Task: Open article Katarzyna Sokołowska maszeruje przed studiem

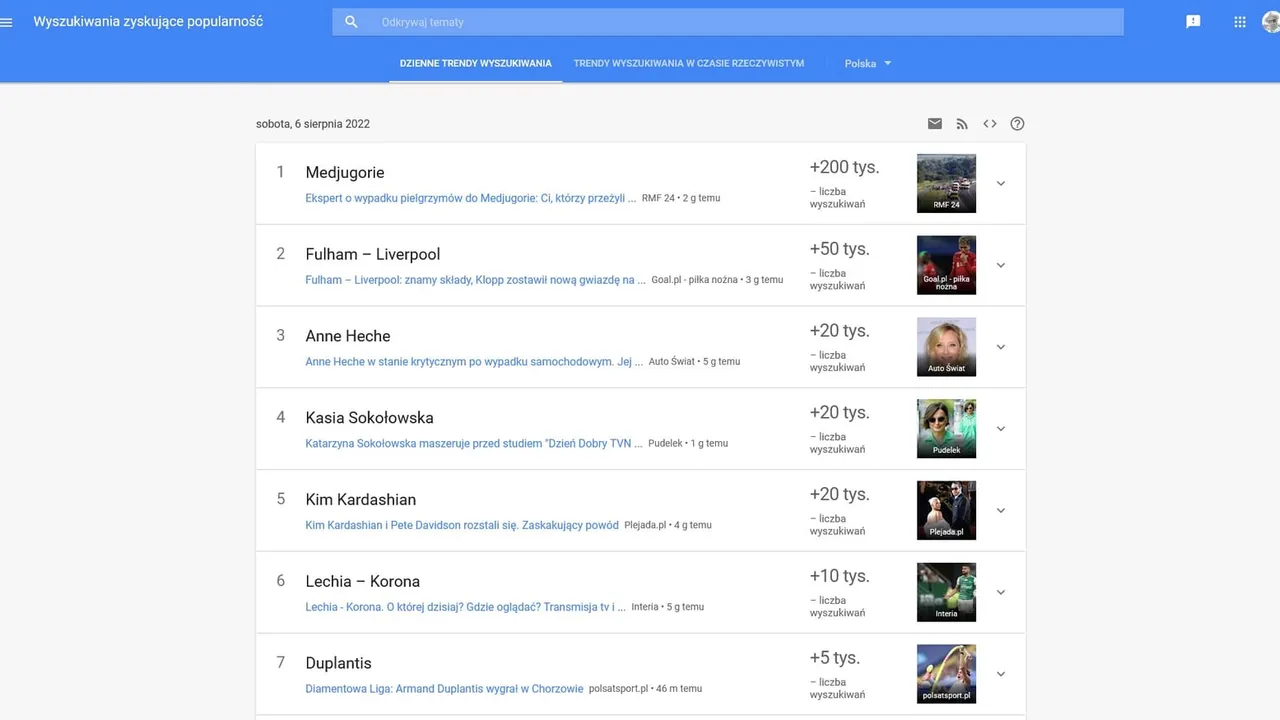Action: point(475,443)
